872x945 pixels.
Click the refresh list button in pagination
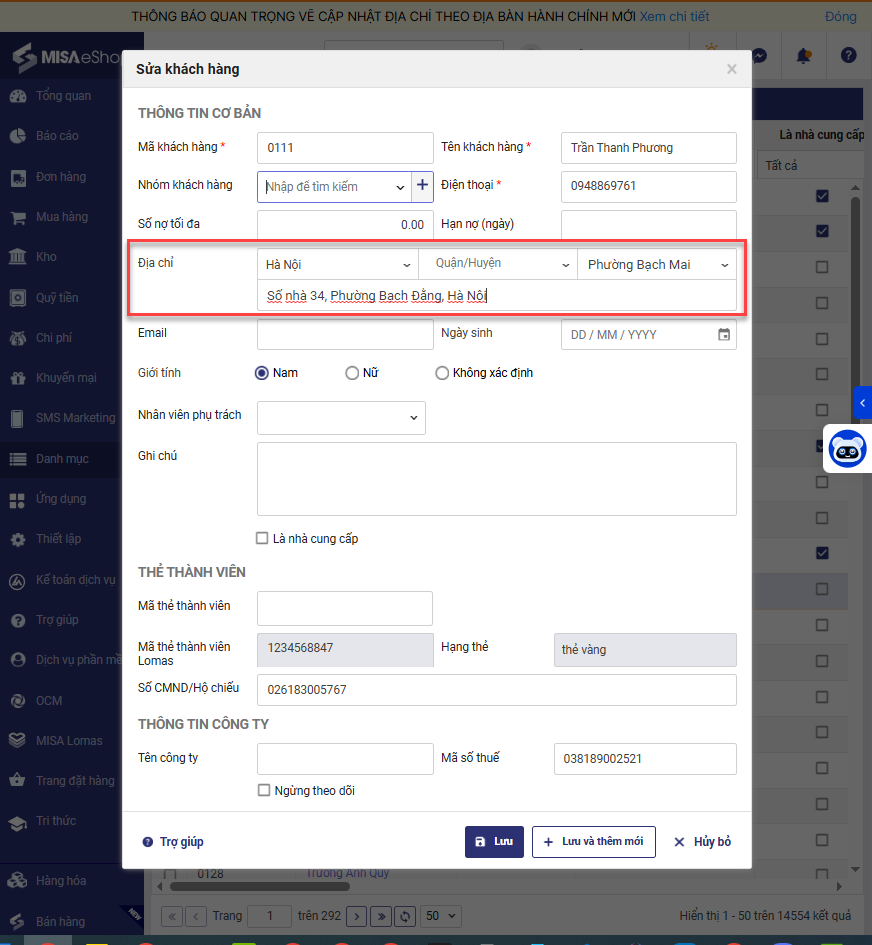coord(405,917)
